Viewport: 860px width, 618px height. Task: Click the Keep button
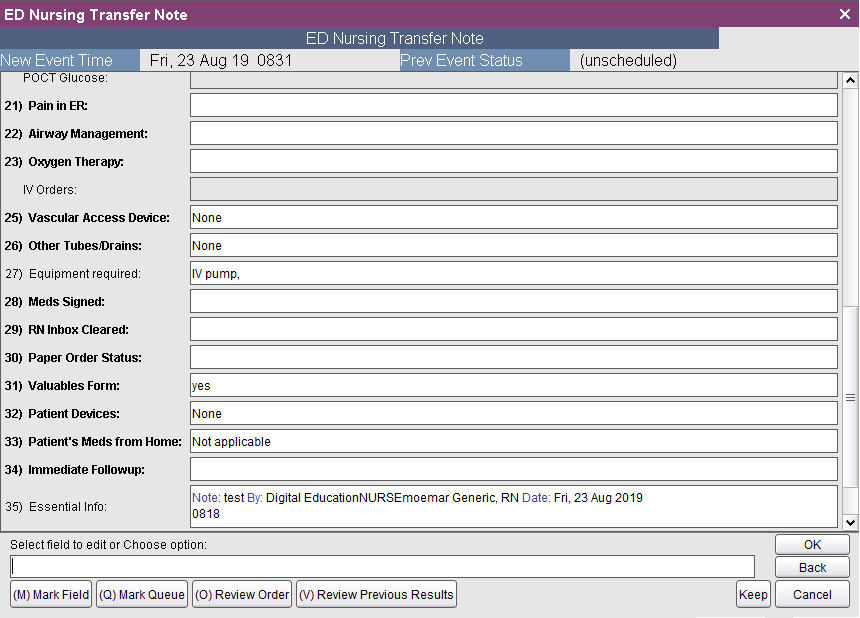click(x=753, y=593)
